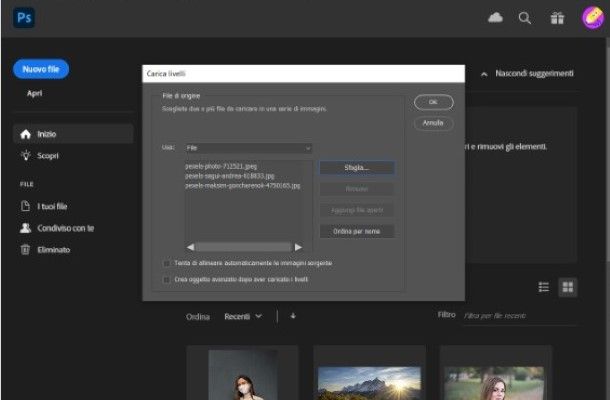Enable Crea oggetto avanzato checkbox
The width and height of the screenshot is (610, 400).
point(167,280)
